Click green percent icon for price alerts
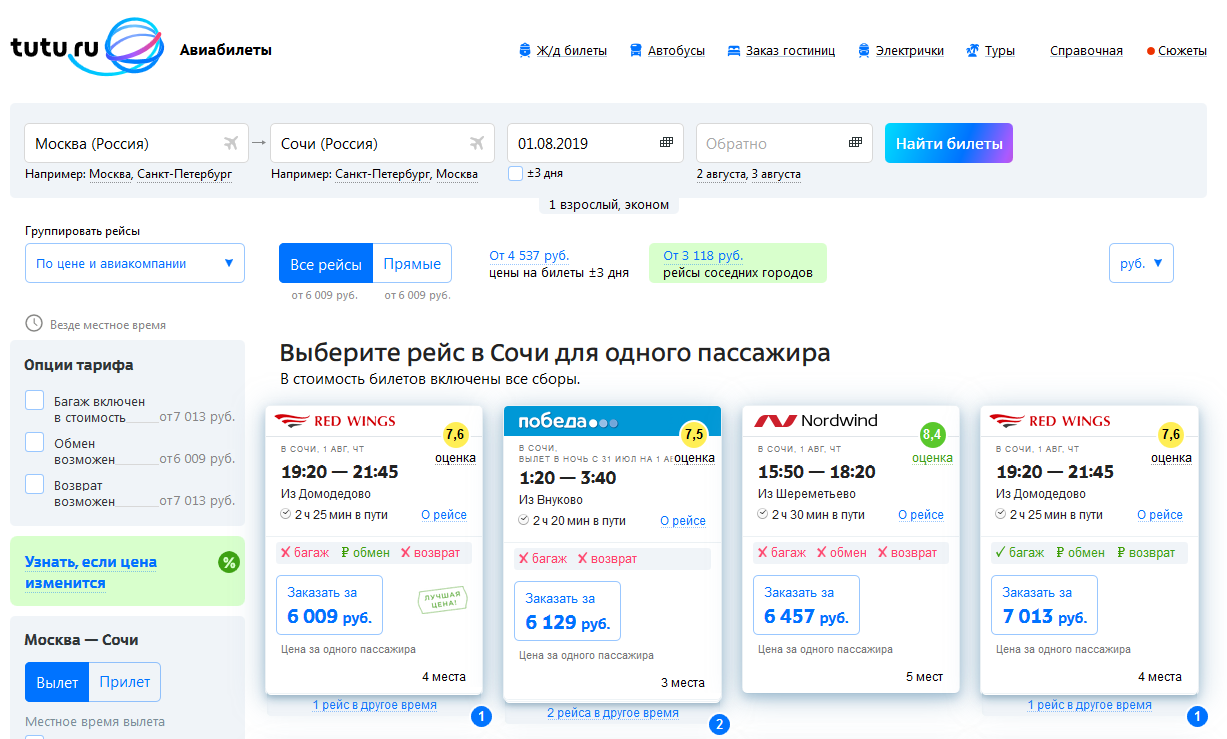The height and width of the screenshot is (739, 1227). pyautogui.click(x=229, y=562)
